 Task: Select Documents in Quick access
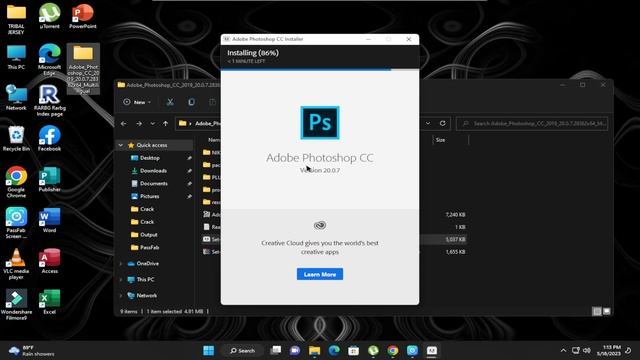pyautogui.click(x=153, y=184)
